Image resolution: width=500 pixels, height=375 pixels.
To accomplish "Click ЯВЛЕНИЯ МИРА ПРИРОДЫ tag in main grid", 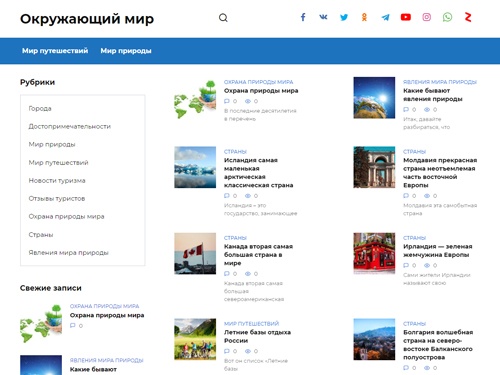I will point(440,82).
